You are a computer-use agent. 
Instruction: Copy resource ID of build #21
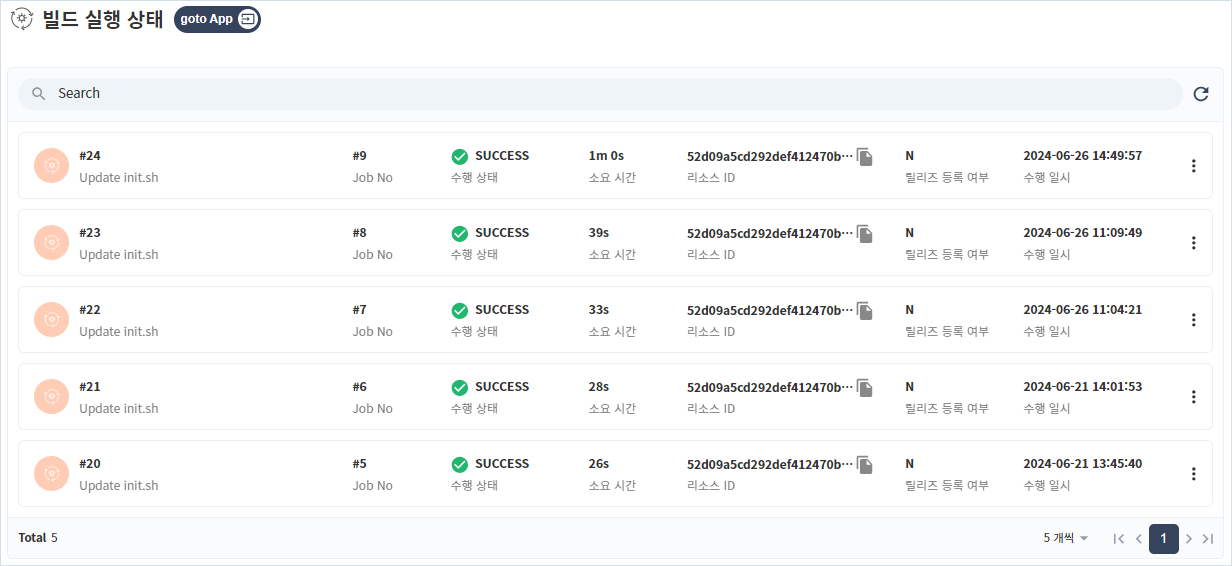[865, 388]
